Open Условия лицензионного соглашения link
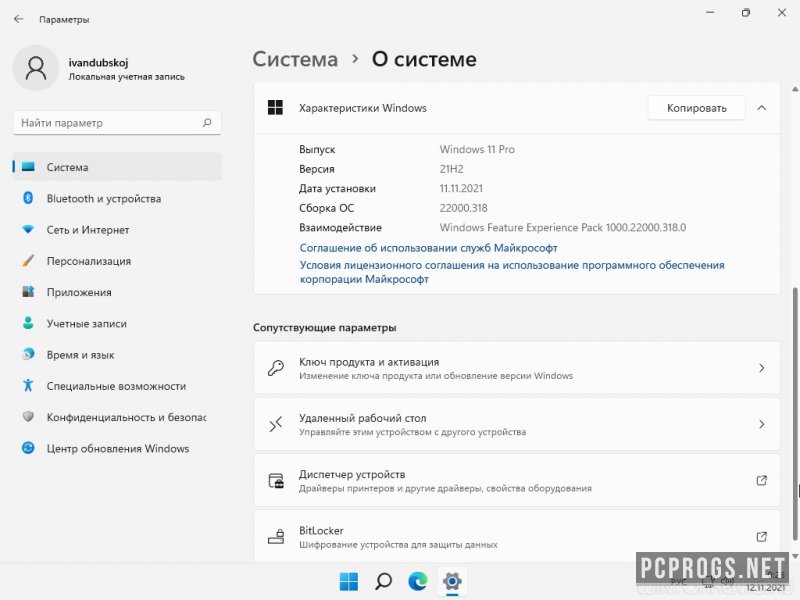Screen dimensions: 800x600 coord(512,272)
